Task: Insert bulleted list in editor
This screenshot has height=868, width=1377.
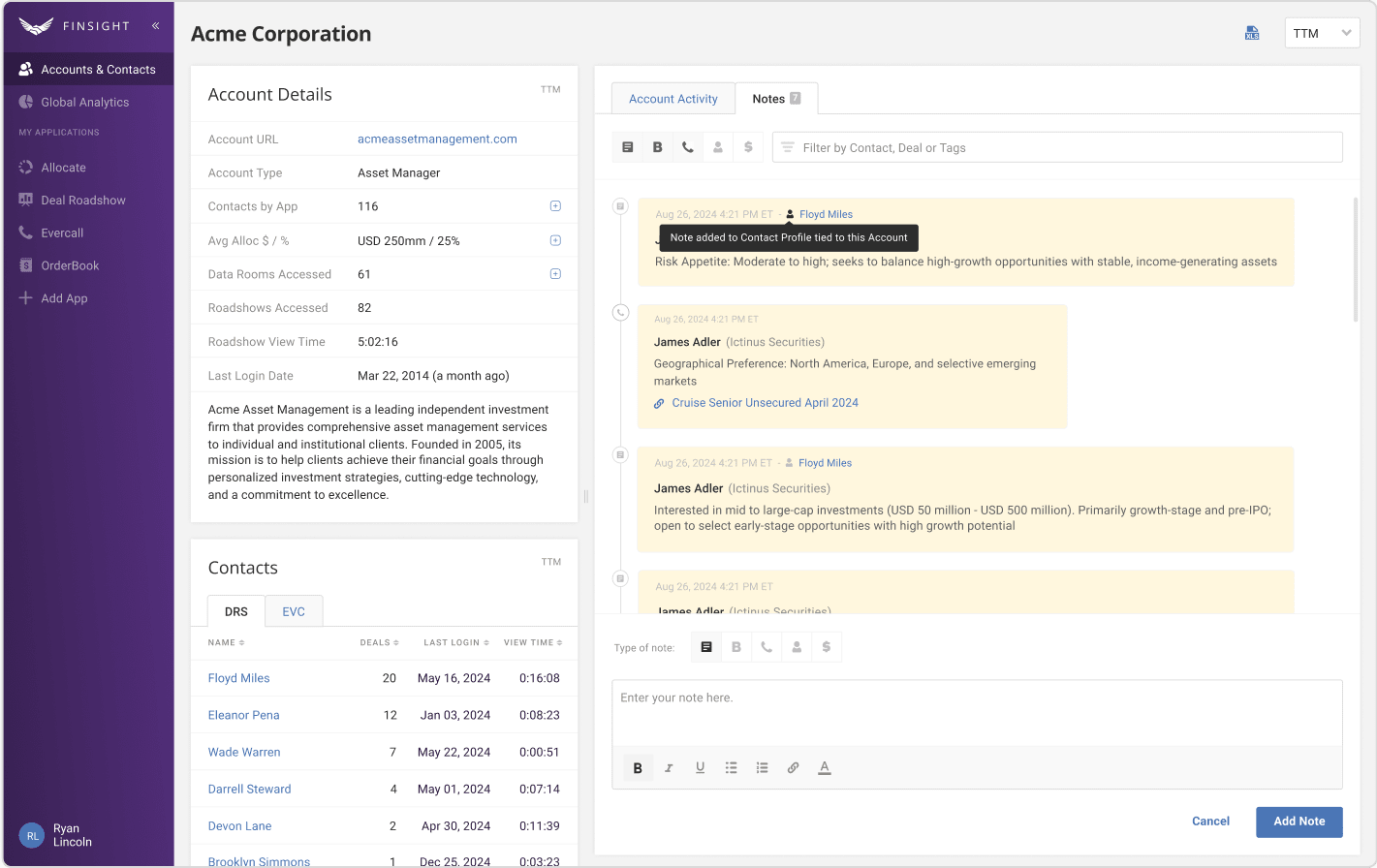Action: (731, 768)
